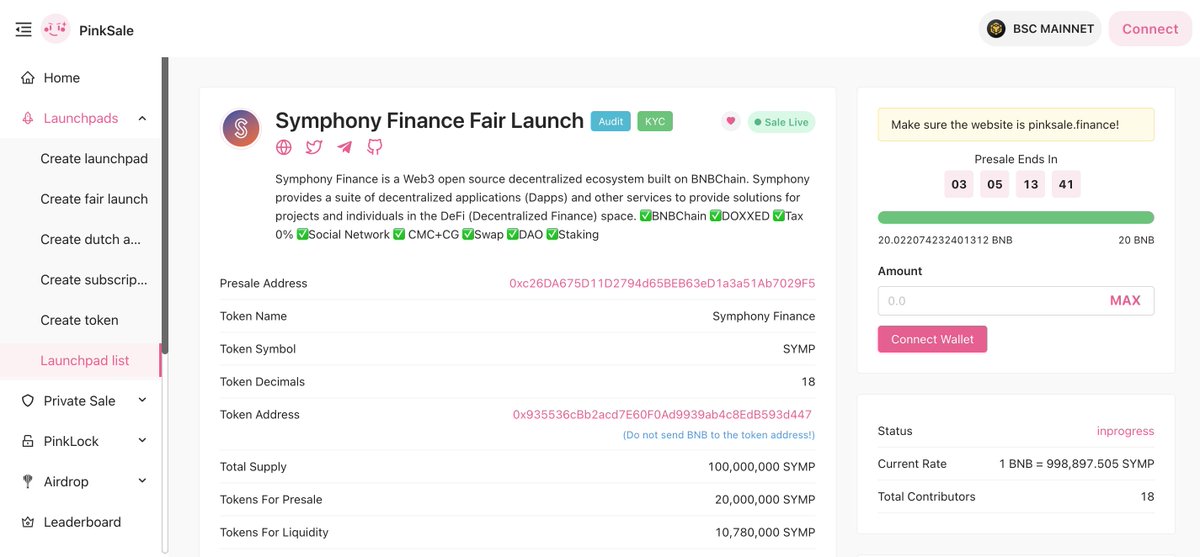Image resolution: width=1200 pixels, height=557 pixels.
Task: Click the Connect Wallet button
Action: (x=932, y=339)
